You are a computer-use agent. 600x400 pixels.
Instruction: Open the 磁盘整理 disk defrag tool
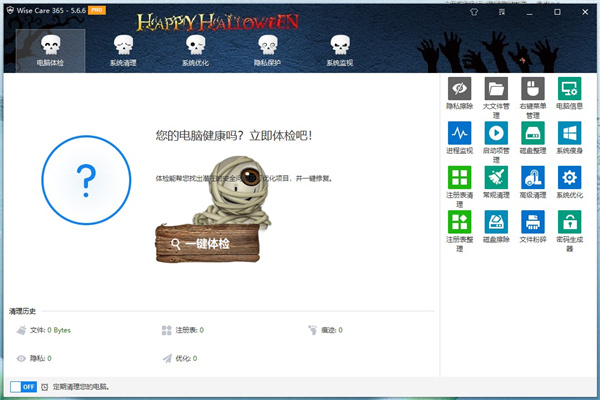(533, 133)
